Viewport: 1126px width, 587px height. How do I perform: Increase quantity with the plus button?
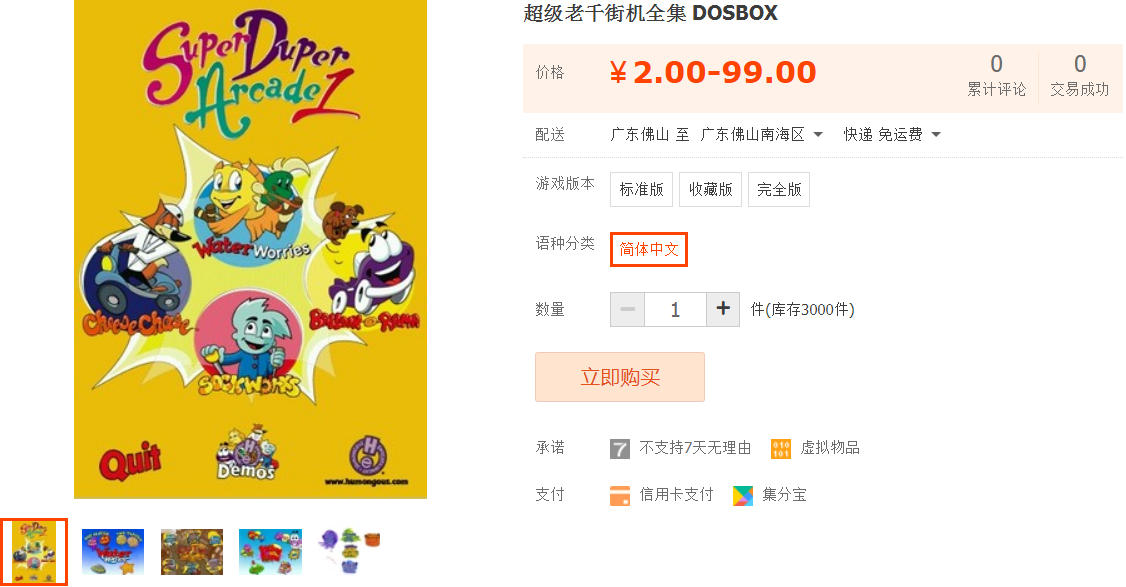[x=723, y=310]
